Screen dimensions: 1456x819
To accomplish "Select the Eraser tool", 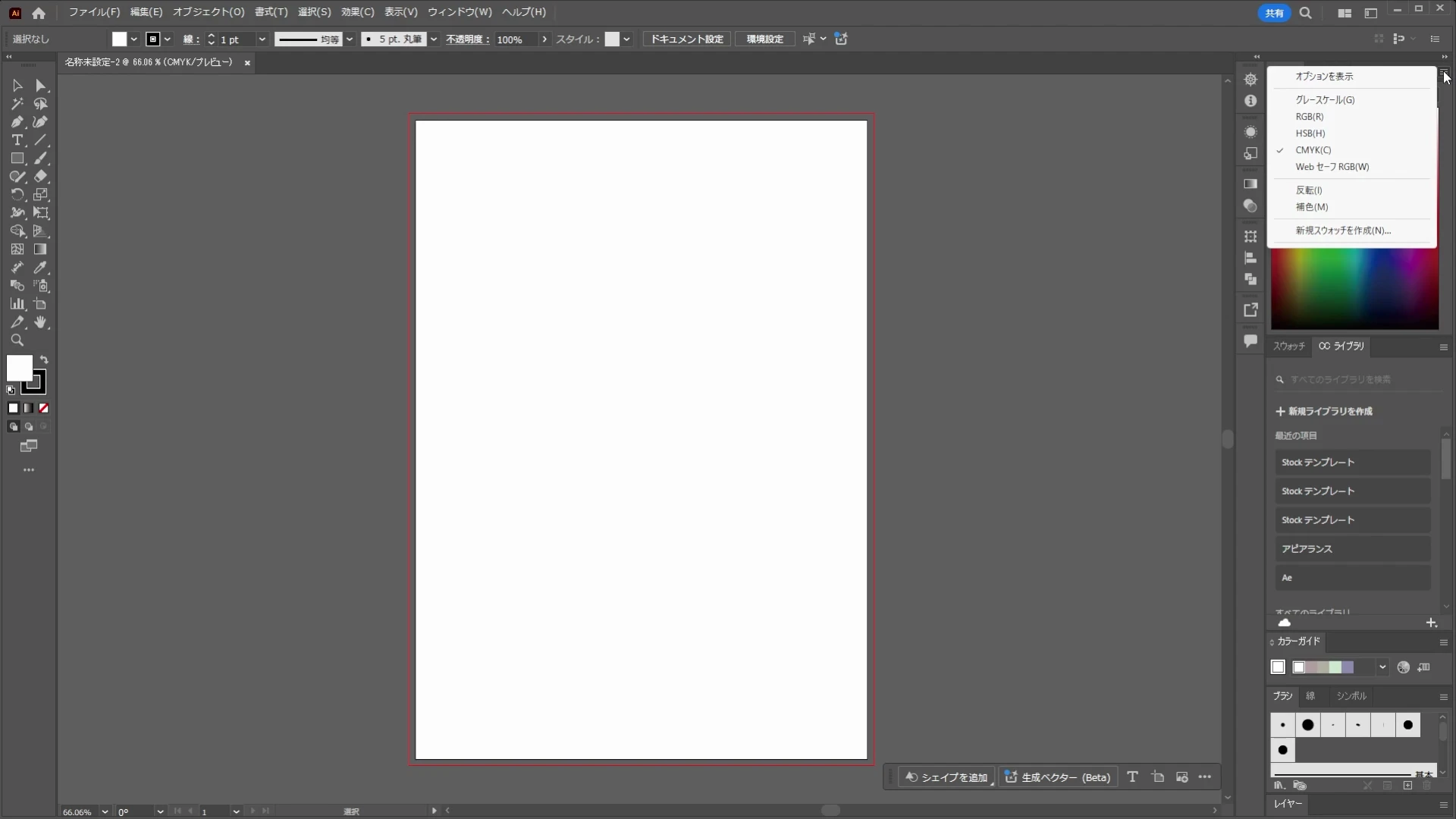I will tap(41, 177).
